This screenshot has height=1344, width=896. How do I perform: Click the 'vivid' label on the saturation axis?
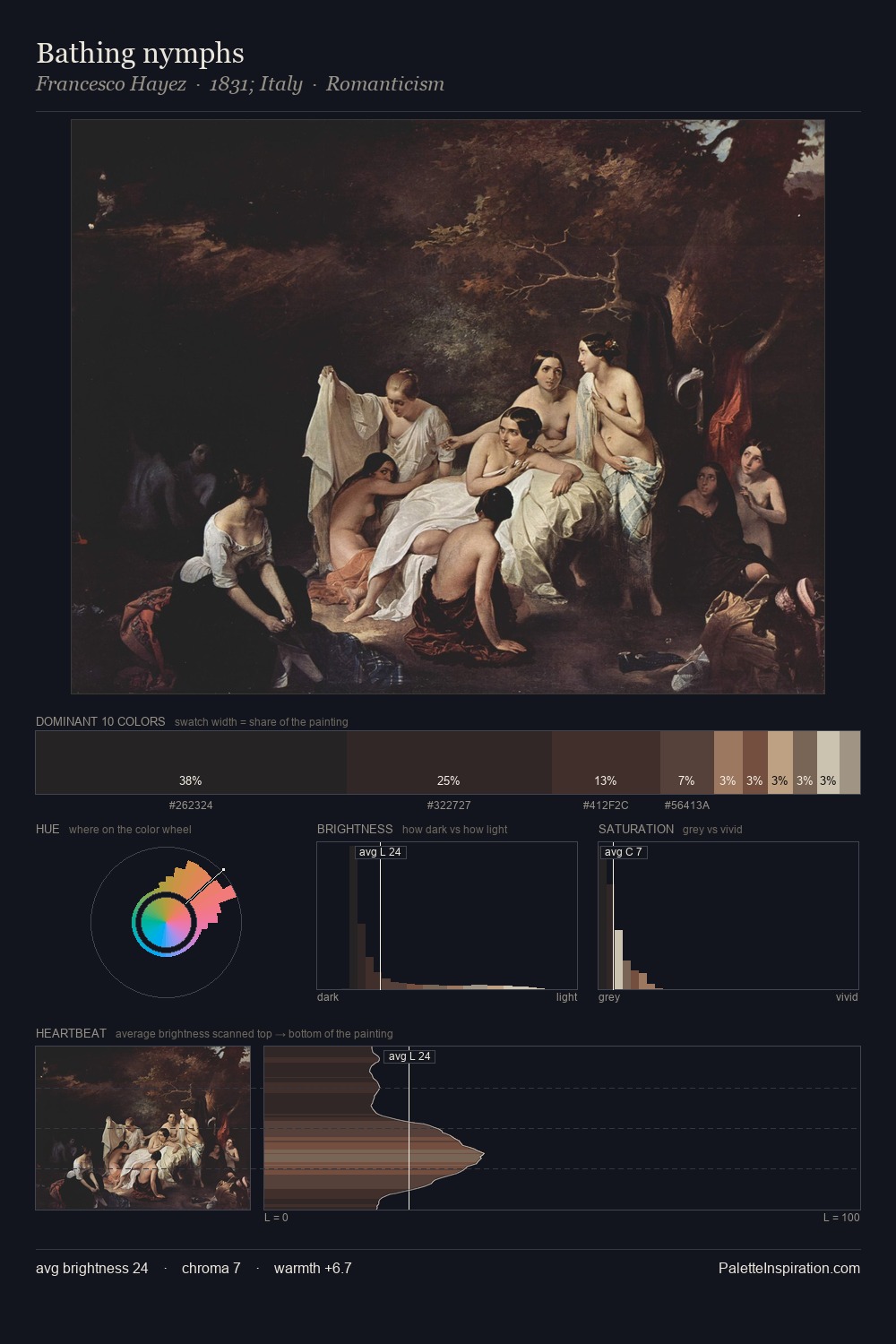point(847,997)
